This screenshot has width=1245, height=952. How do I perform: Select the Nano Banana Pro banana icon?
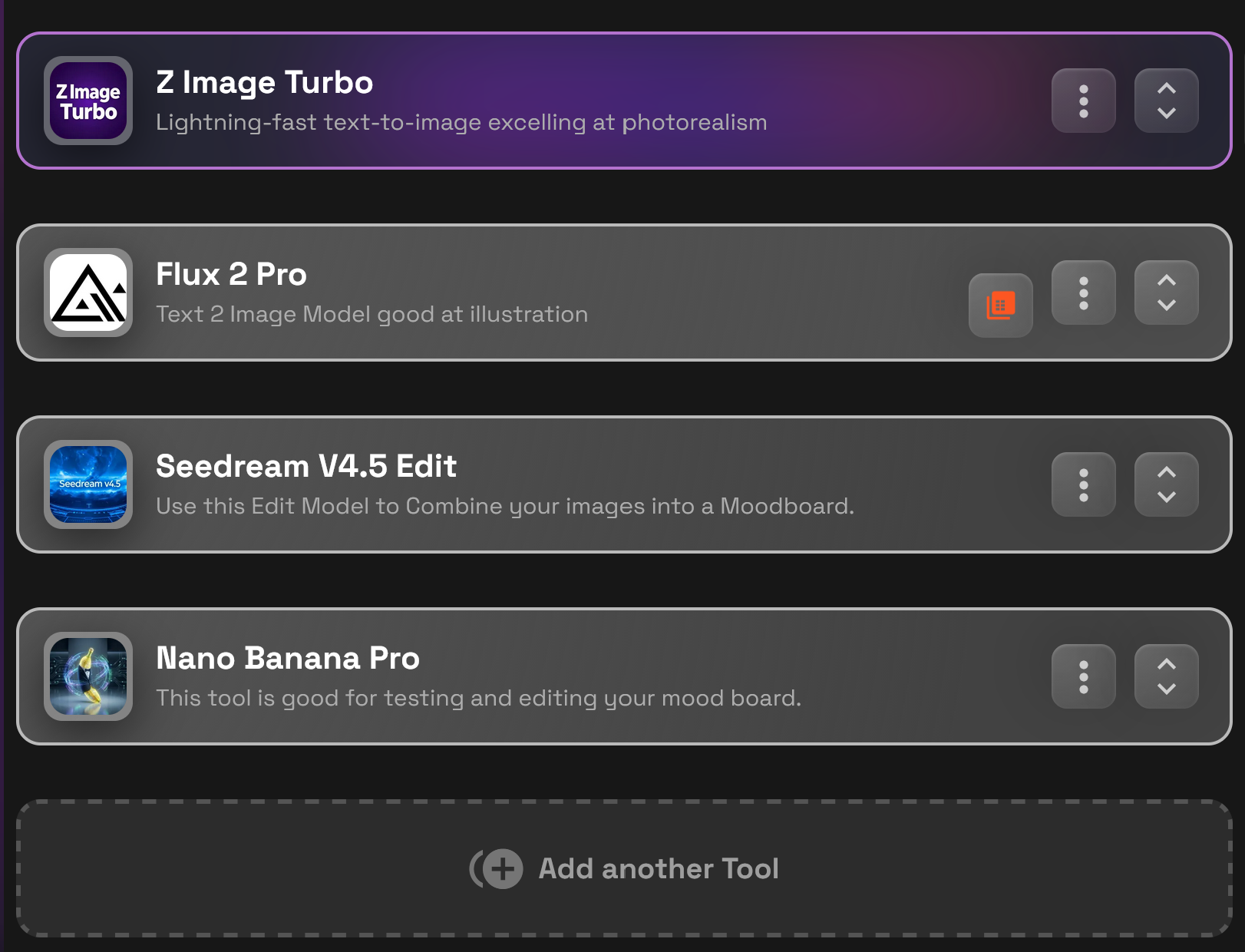(87, 677)
